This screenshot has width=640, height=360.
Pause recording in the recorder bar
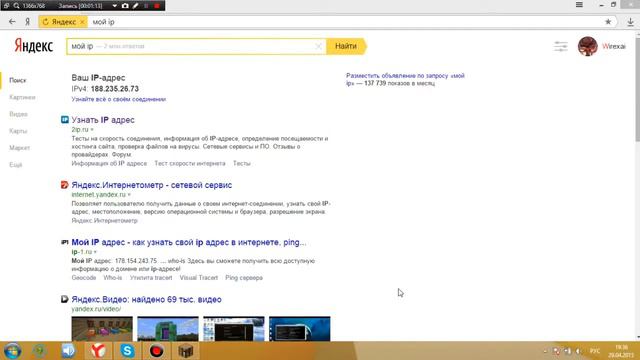[146, 6]
